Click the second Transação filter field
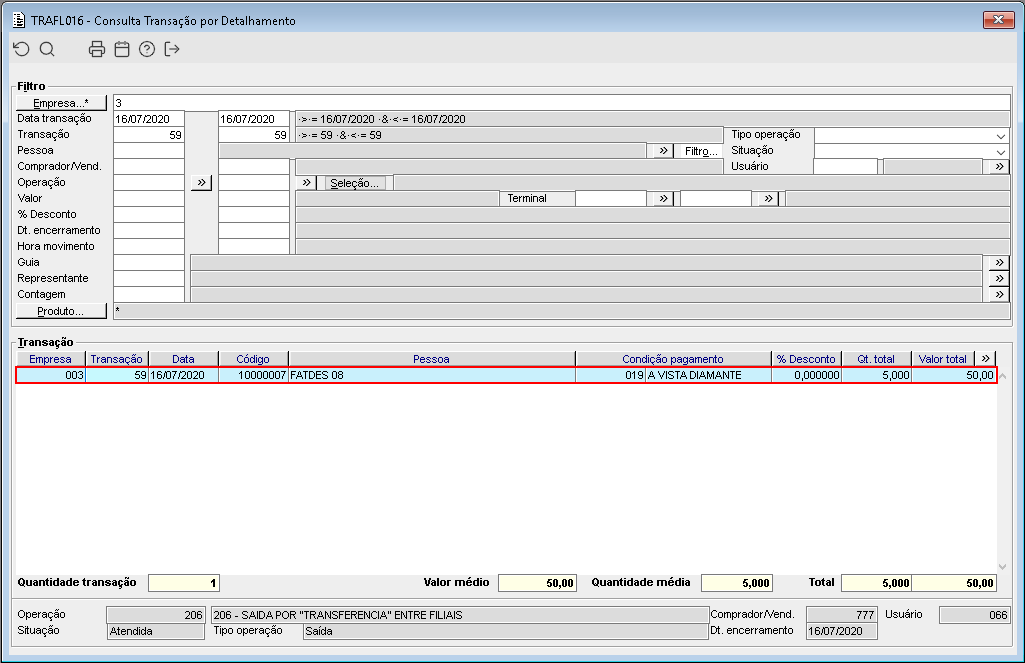Viewport: 1025px width, 663px height. tap(254, 135)
